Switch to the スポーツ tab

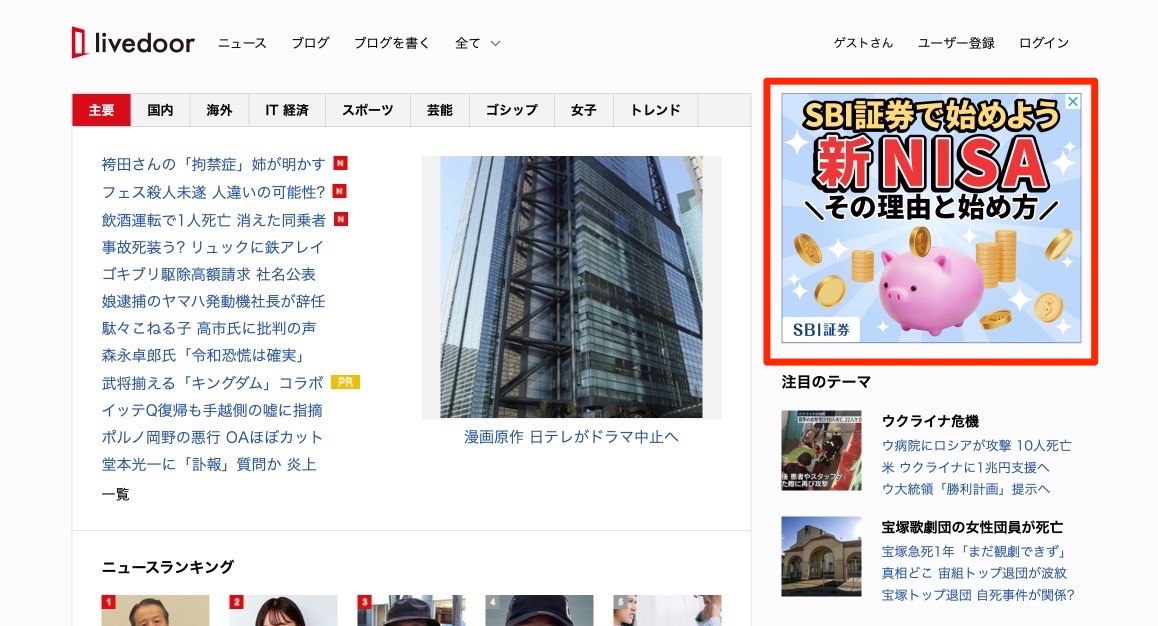click(x=368, y=110)
